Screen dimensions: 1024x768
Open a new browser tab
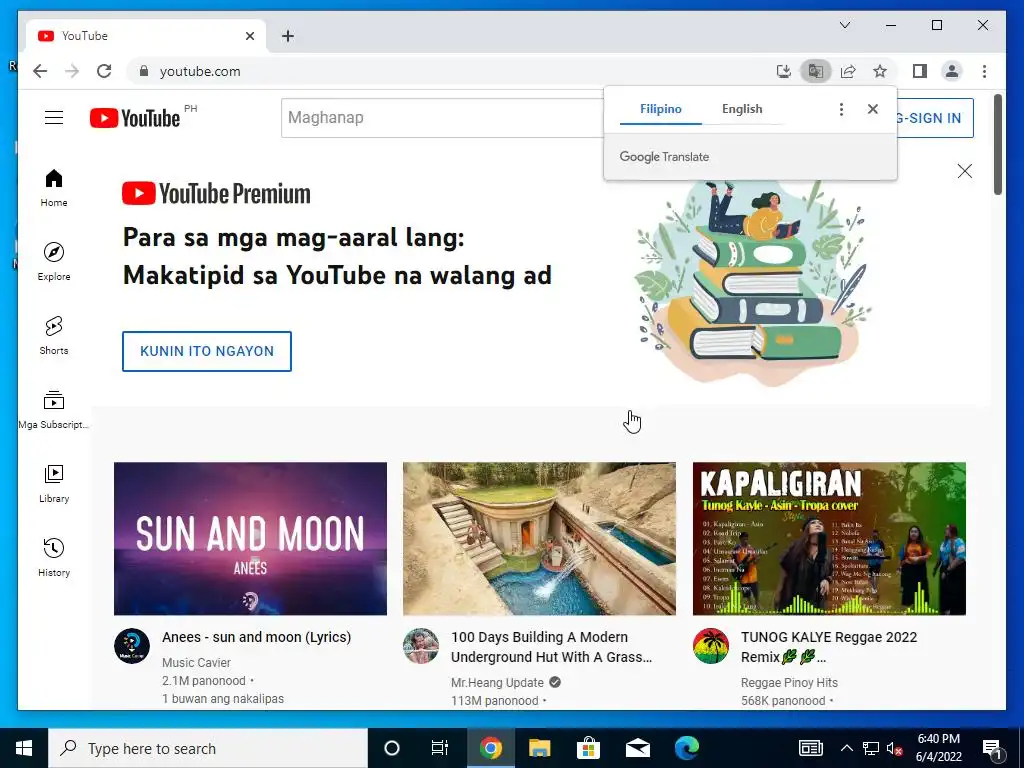[x=287, y=36]
